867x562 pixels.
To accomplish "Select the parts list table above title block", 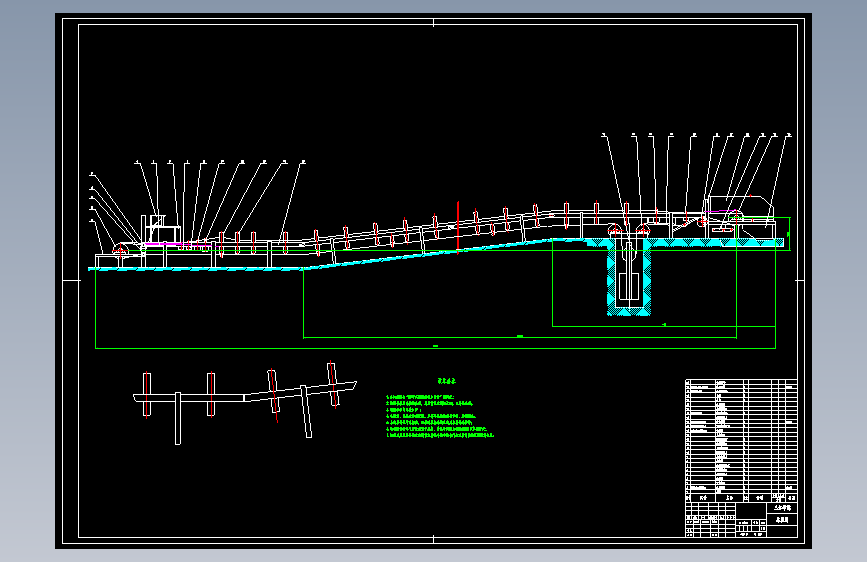I will point(741,440).
